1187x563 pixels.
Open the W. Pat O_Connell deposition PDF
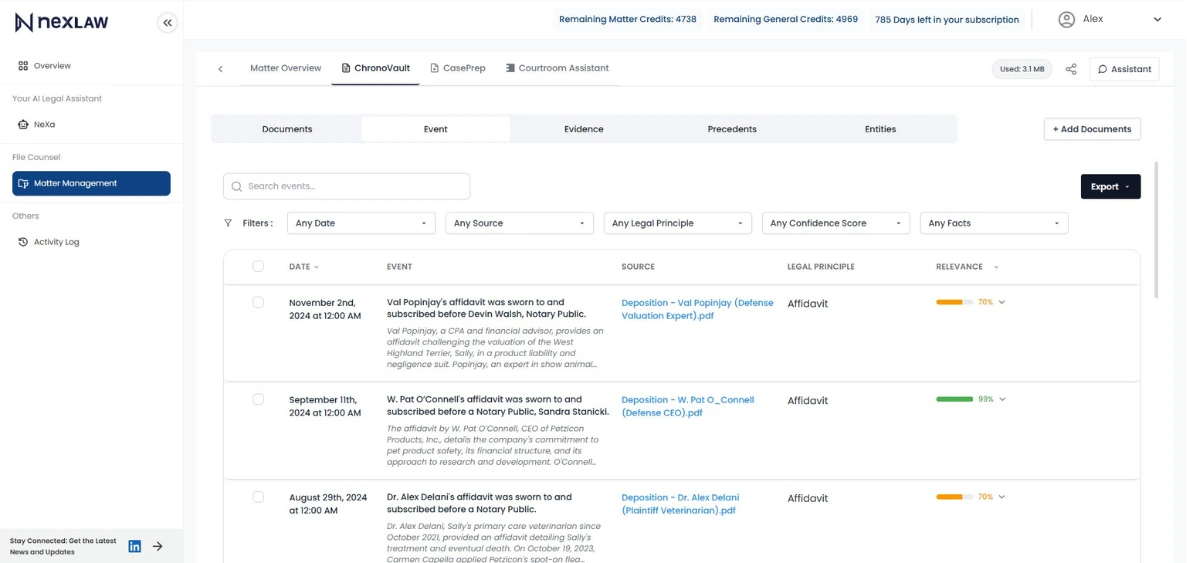point(687,406)
